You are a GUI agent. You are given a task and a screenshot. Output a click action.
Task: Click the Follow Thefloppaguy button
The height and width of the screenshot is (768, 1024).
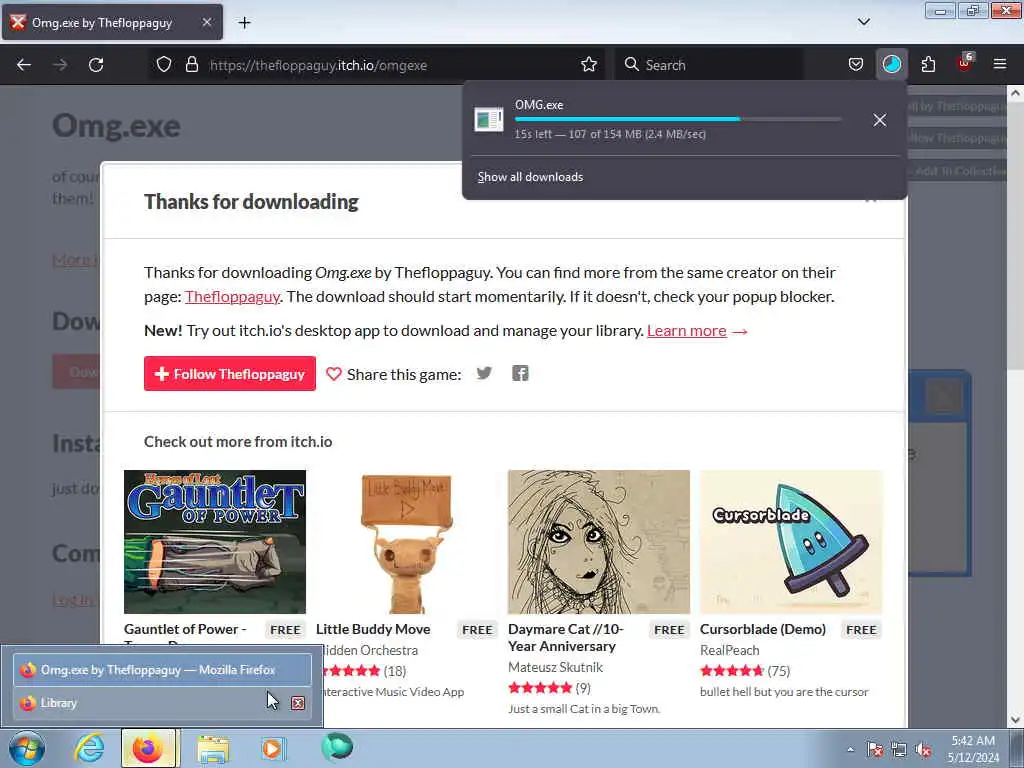pyautogui.click(x=230, y=374)
